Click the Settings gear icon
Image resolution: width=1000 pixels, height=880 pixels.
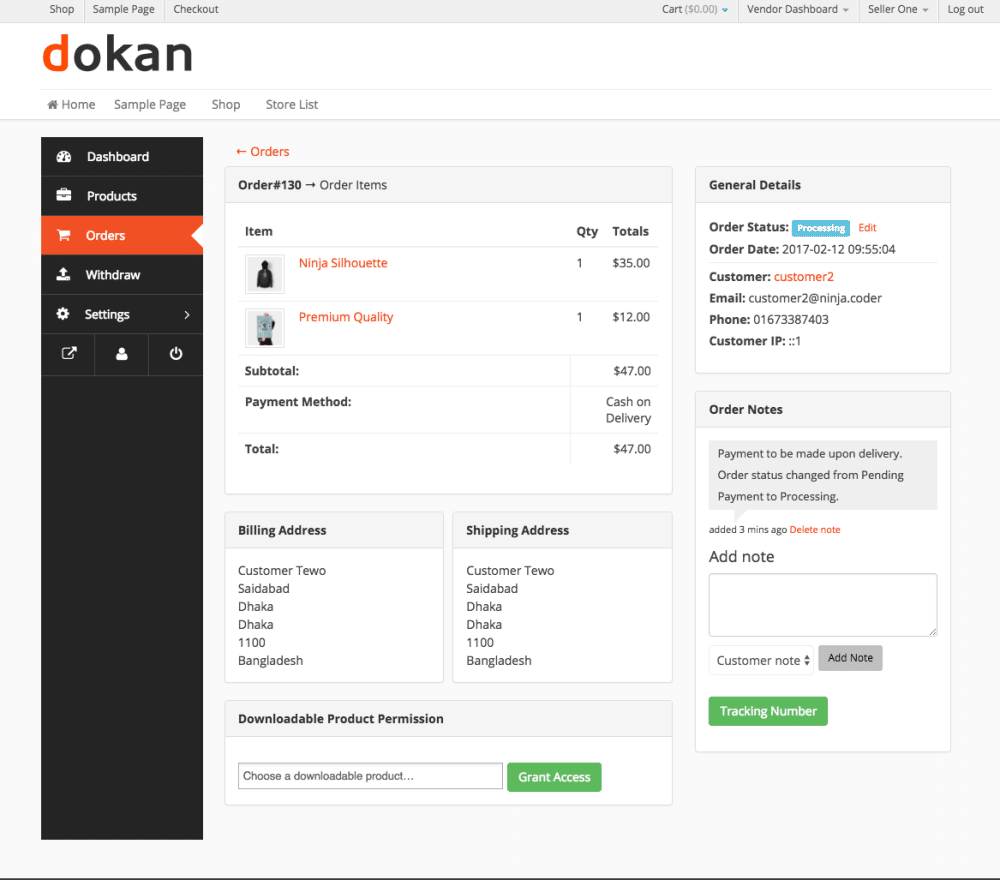pyautogui.click(x=63, y=313)
